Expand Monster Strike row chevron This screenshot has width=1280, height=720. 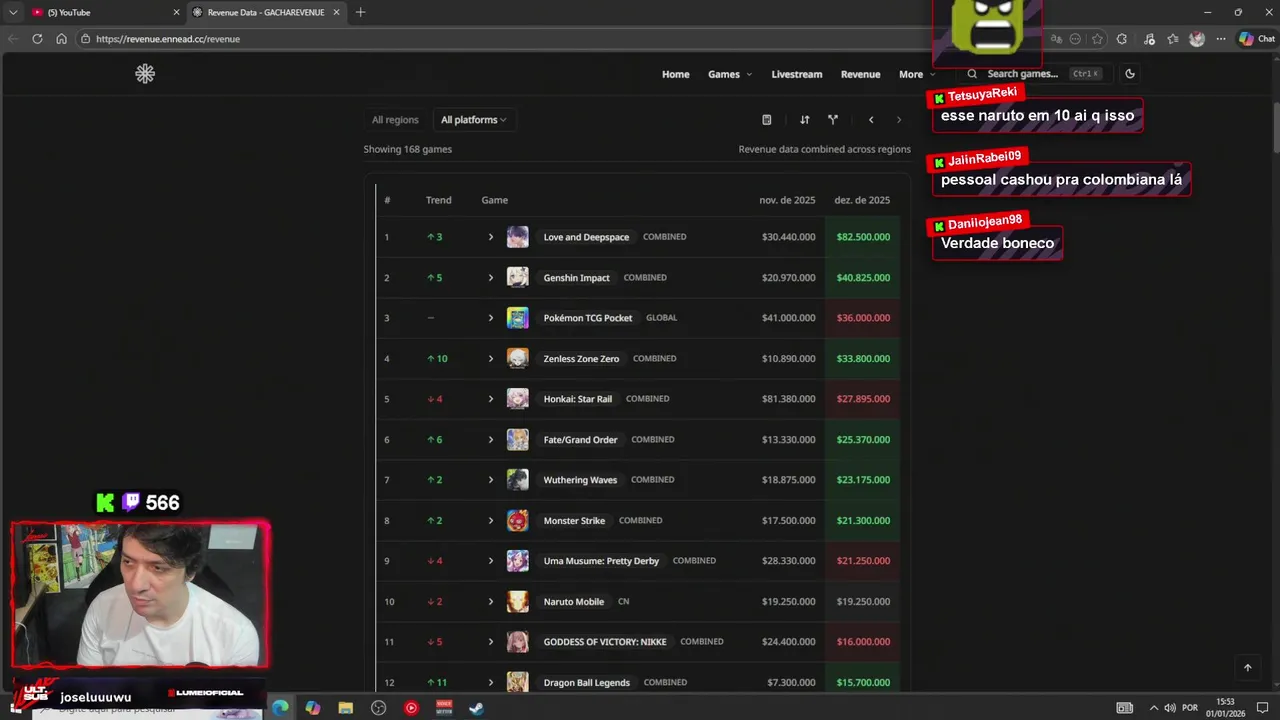point(491,520)
